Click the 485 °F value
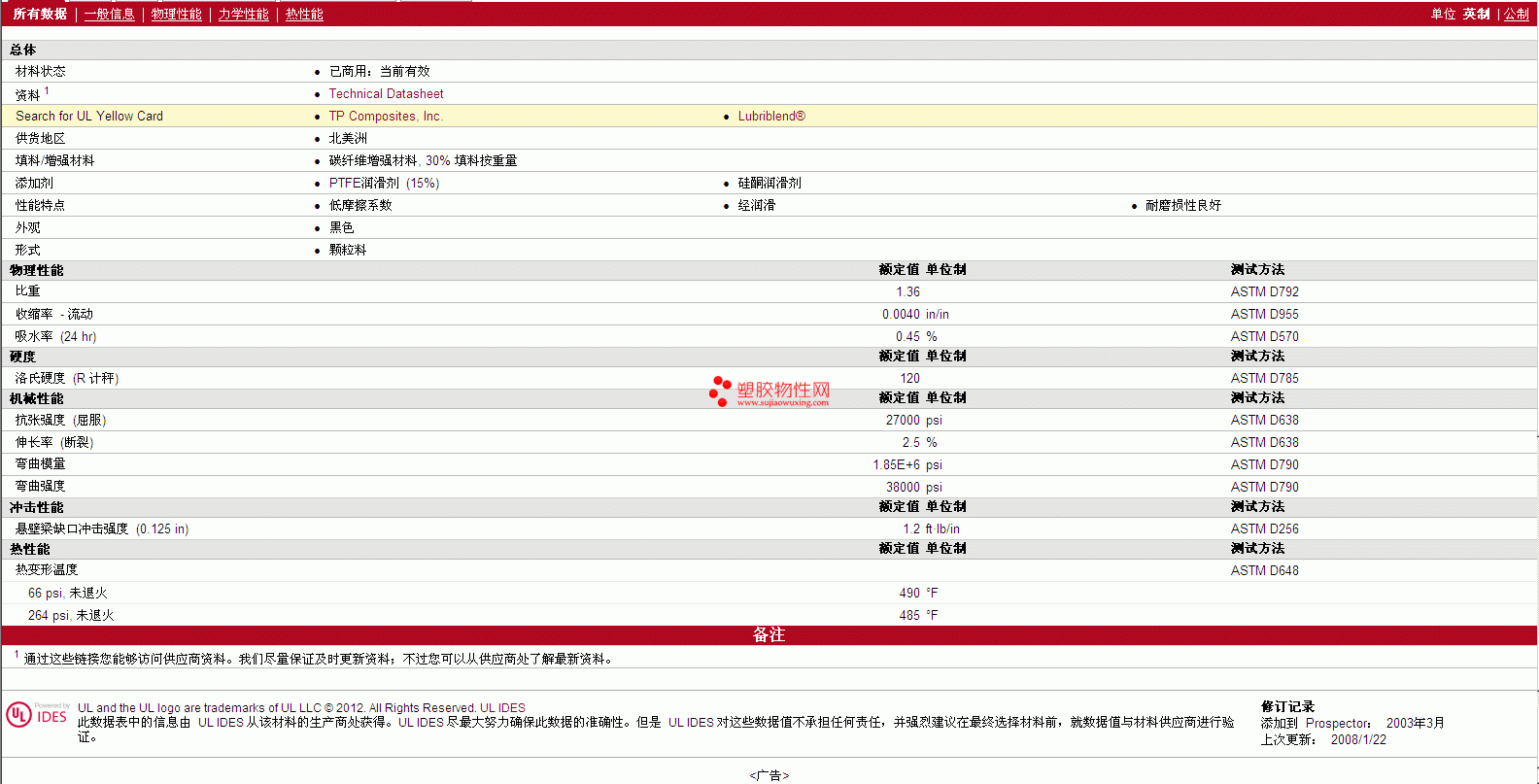The width and height of the screenshot is (1539, 784). coord(918,615)
